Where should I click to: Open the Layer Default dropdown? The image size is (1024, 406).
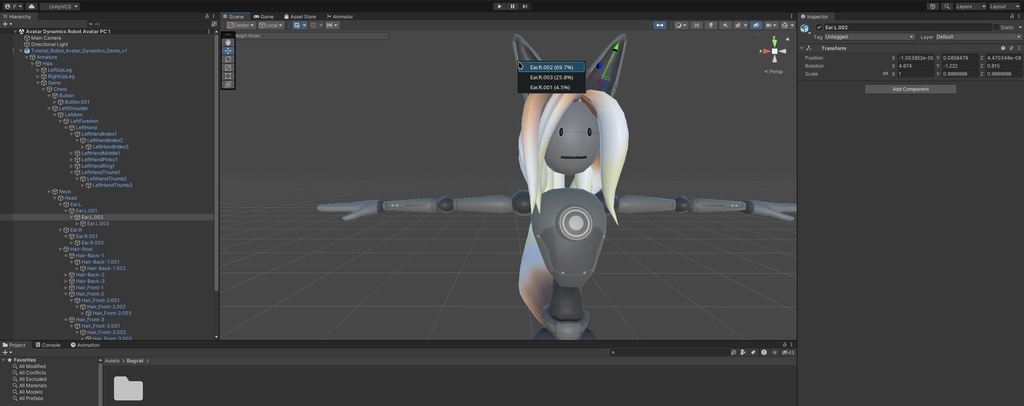pyautogui.click(x=978, y=37)
